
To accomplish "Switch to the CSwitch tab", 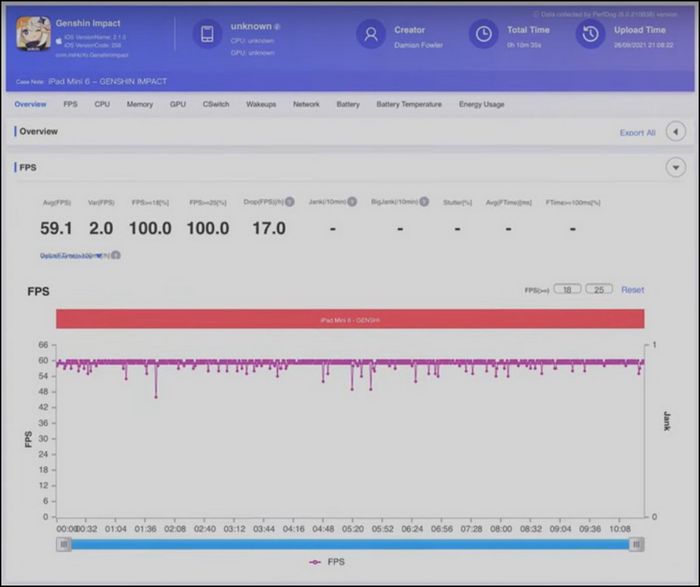I will tap(216, 104).
